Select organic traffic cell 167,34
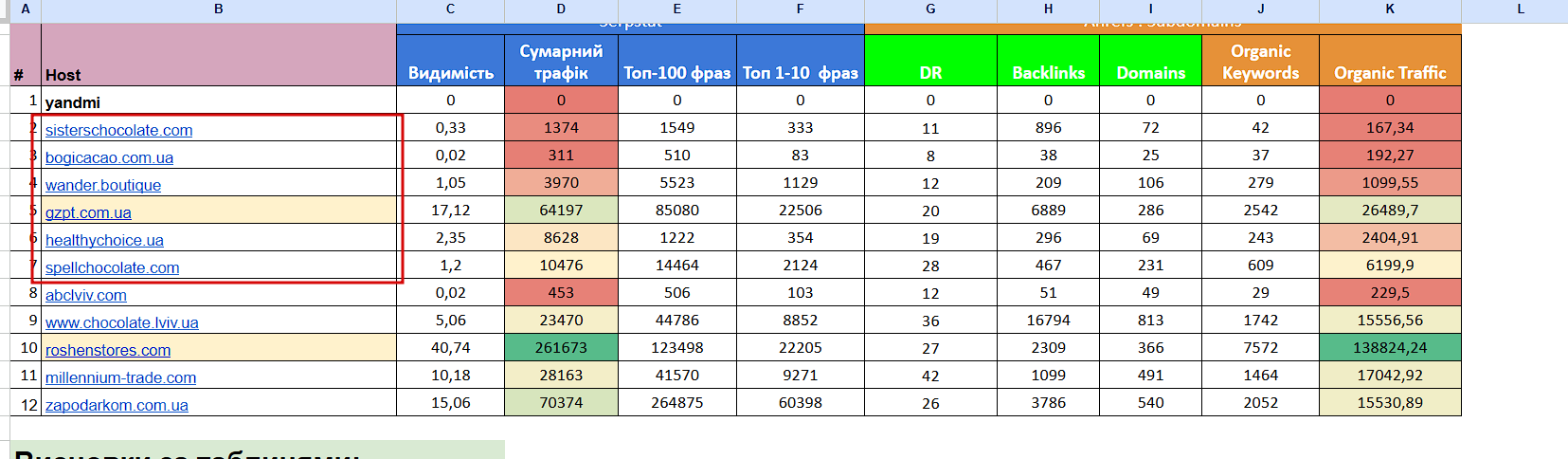The width and height of the screenshot is (1568, 459). click(1390, 127)
